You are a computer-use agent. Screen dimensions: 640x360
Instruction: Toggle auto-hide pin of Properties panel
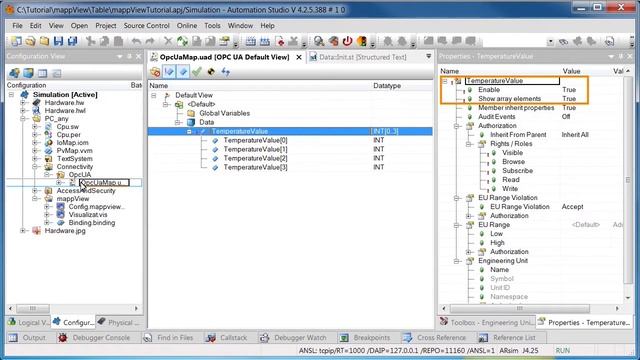tap(620, 56)
